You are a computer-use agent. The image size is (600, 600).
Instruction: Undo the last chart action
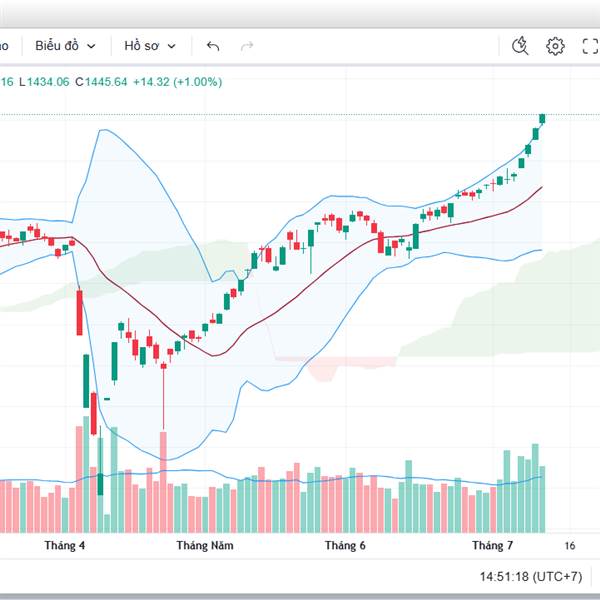(x=213, y=46)
